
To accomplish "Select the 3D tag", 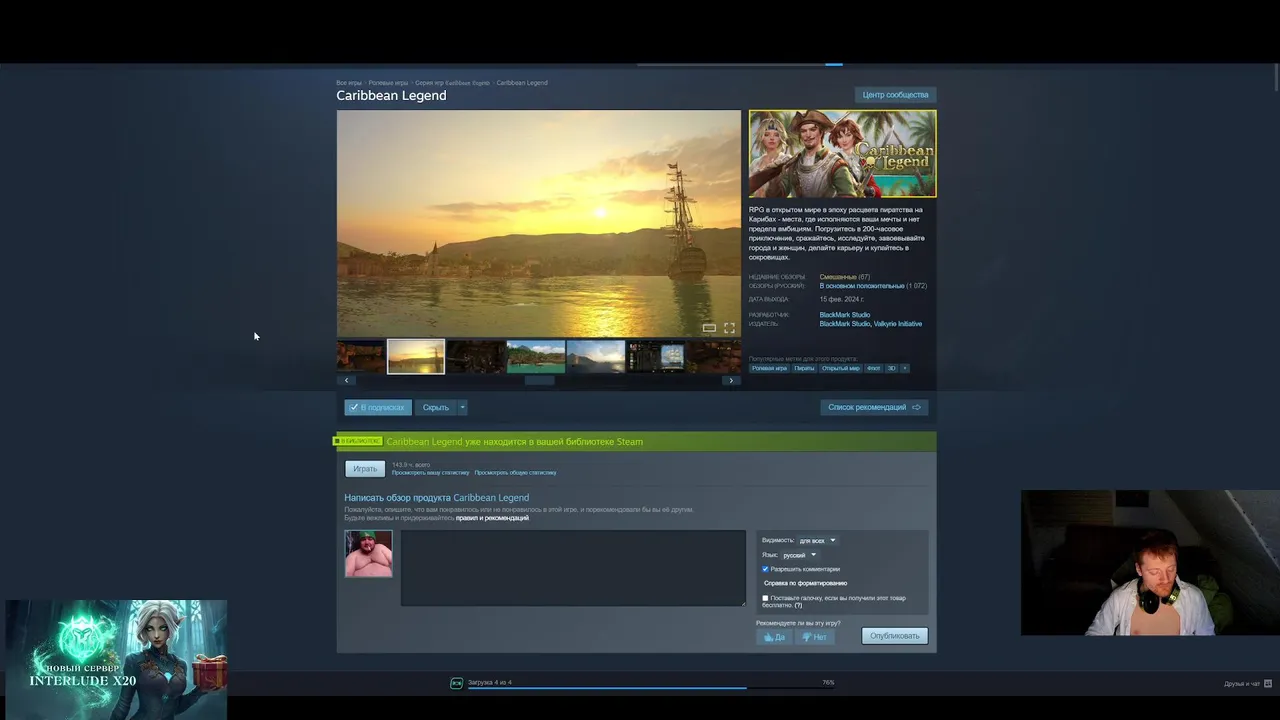I will coord(892,368).
